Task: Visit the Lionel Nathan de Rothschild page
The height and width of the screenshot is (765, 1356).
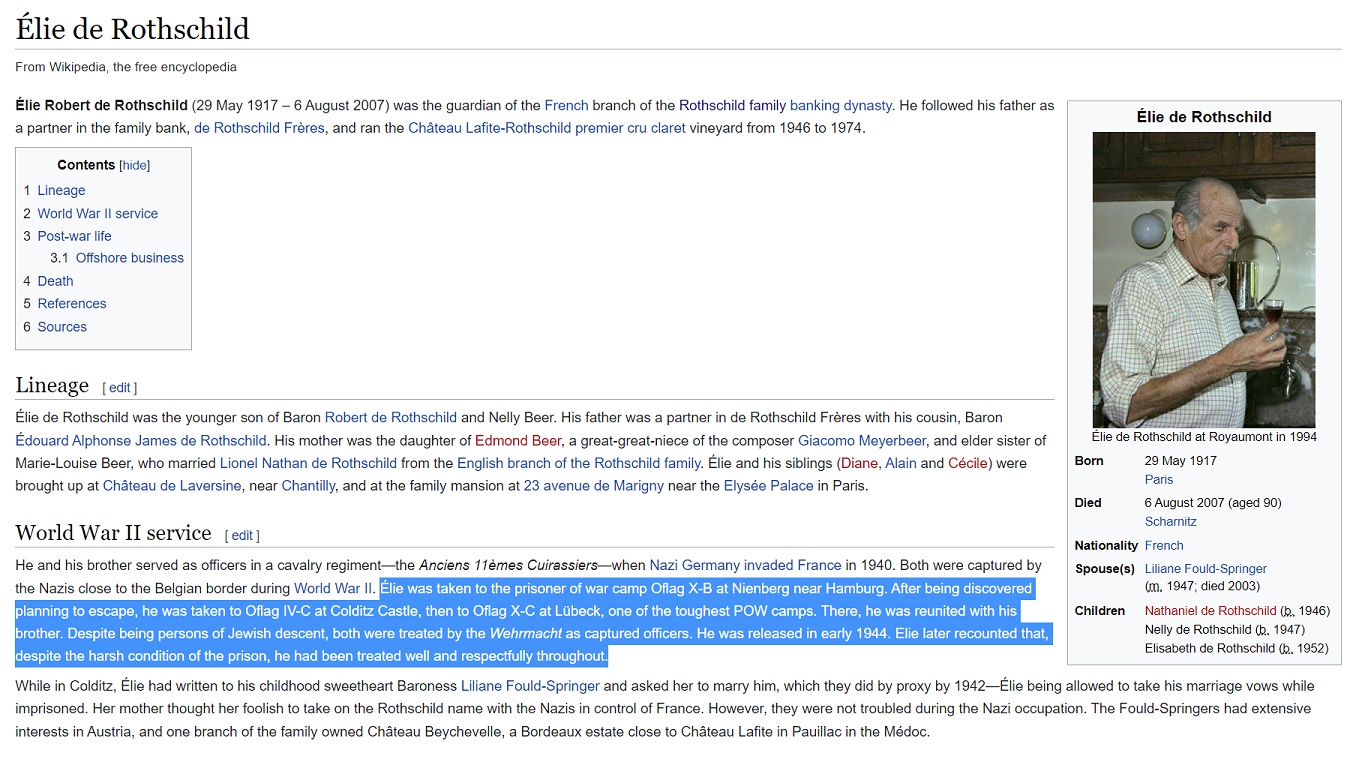Action: pos(308,463)
